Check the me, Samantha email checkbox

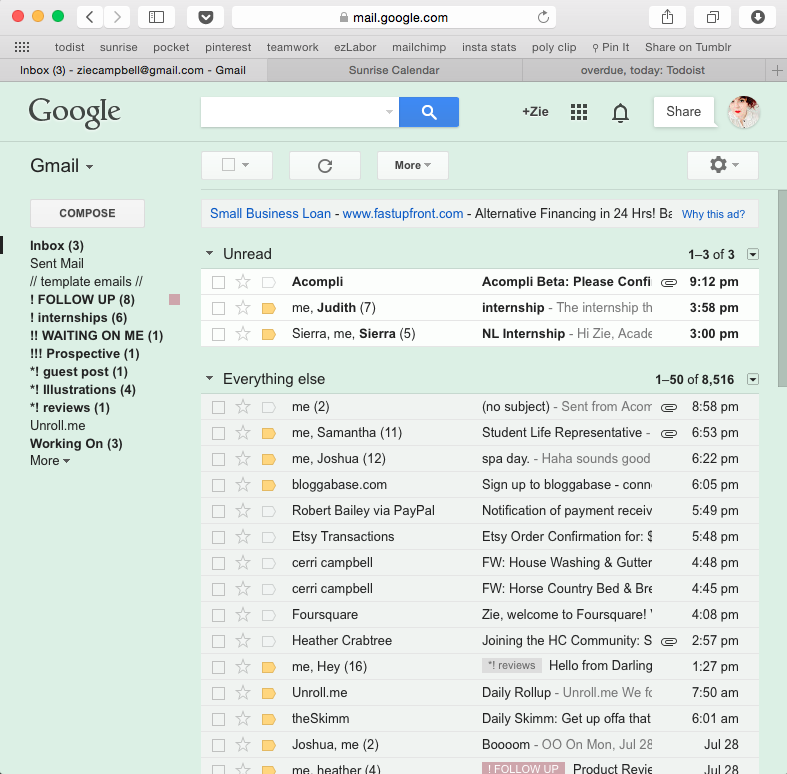[218, 433]
